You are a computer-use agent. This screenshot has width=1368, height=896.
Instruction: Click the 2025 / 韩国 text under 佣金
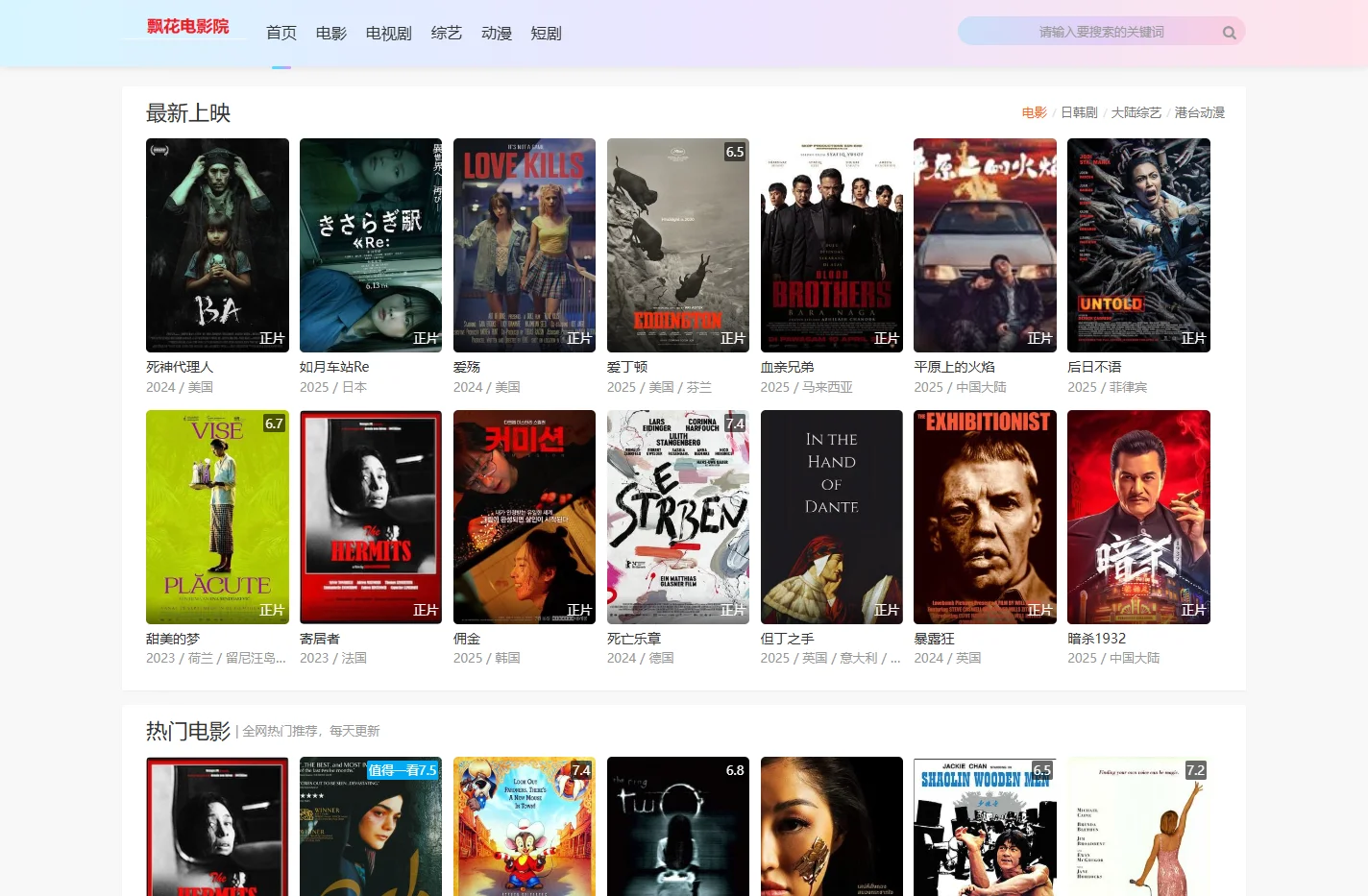pyautogui.click(x=487, y=659)
